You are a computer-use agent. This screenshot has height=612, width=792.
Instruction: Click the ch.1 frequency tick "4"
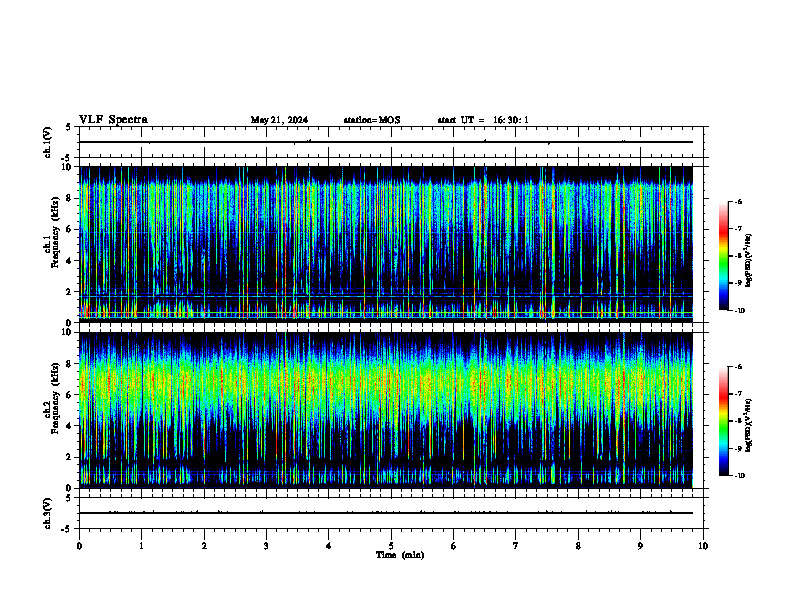coord(70,261)
